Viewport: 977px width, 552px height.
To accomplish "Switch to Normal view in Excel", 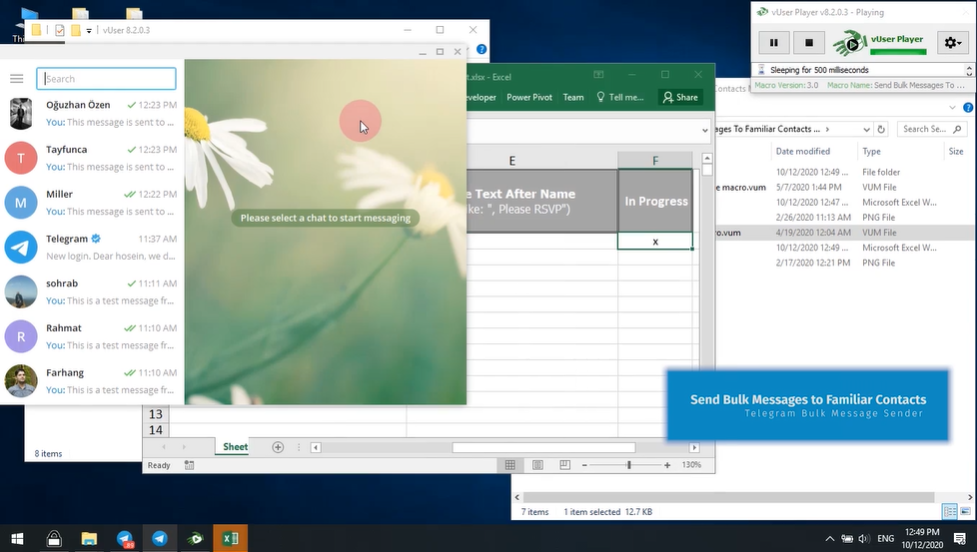I will (510, 465).
